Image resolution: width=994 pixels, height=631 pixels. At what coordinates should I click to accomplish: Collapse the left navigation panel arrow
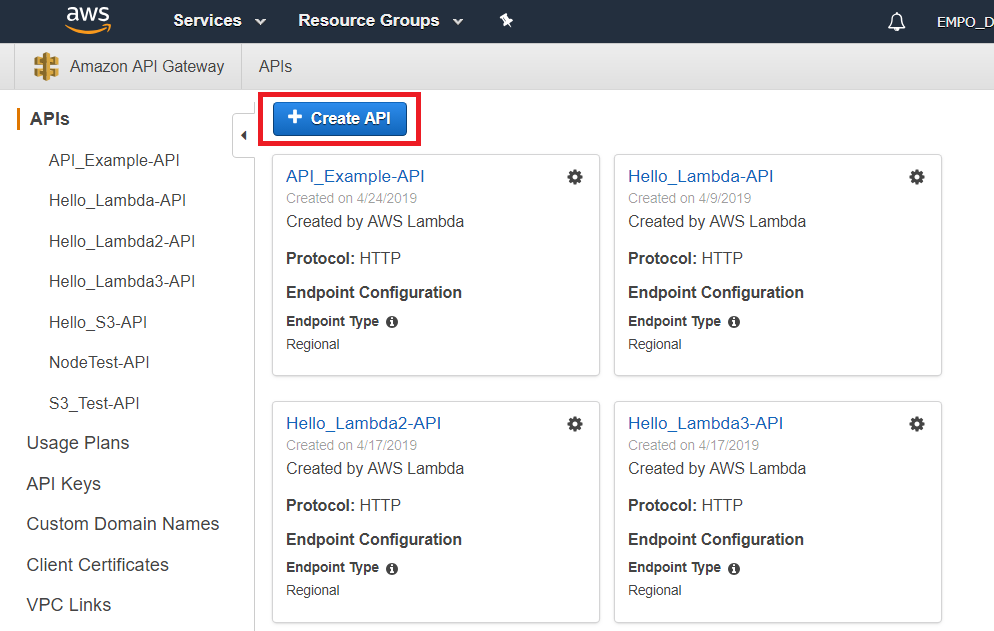[x=243, y=135]
